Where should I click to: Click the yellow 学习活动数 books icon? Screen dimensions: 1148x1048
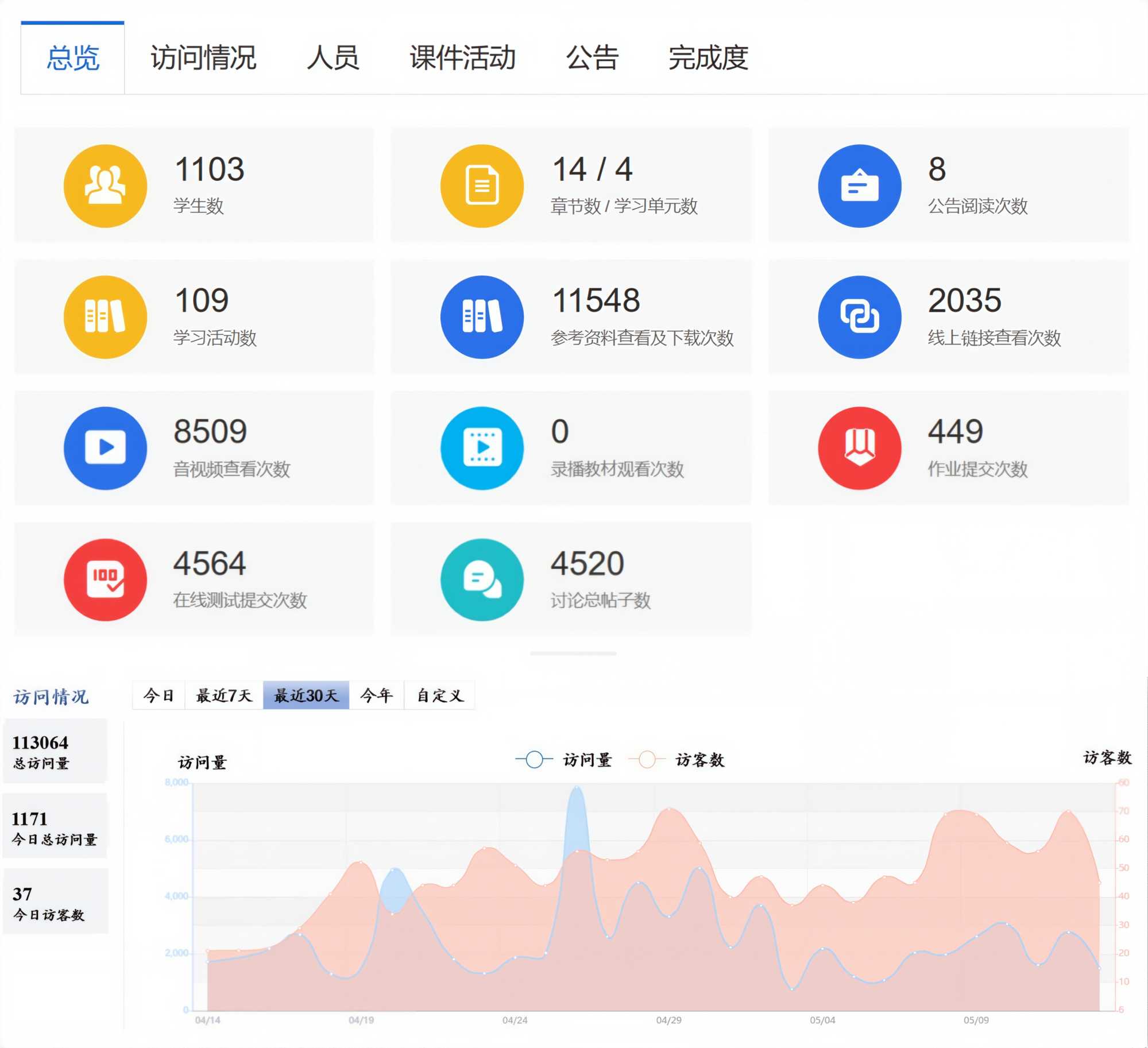coord(105,317)
